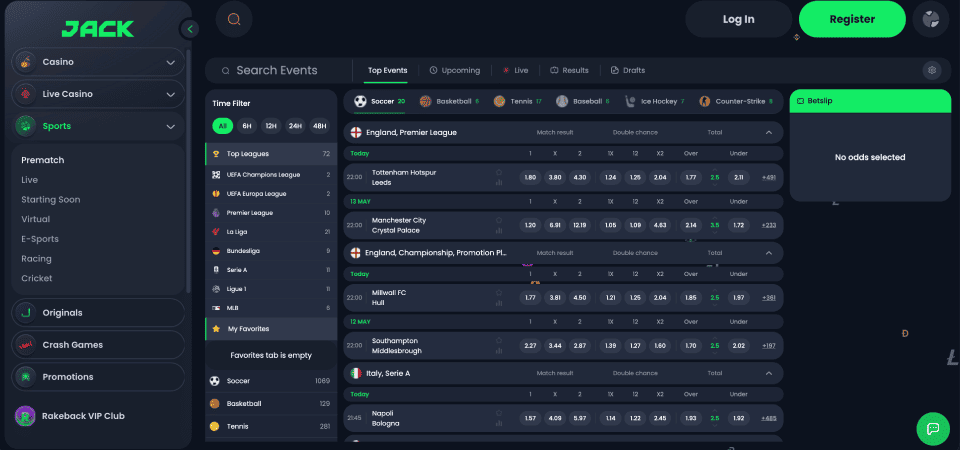The image size is (960, 450).
Task: Change the total line 3.5 for Manchester City match
Action: click(x=714, y=225)
